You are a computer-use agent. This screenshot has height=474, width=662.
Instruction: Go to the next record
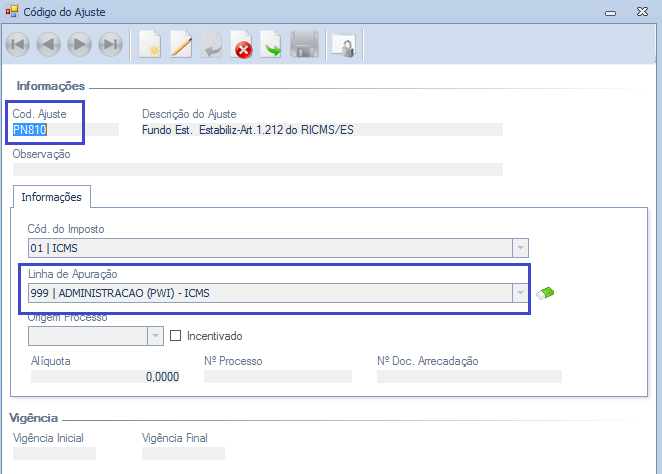click(x=79, y=44)
